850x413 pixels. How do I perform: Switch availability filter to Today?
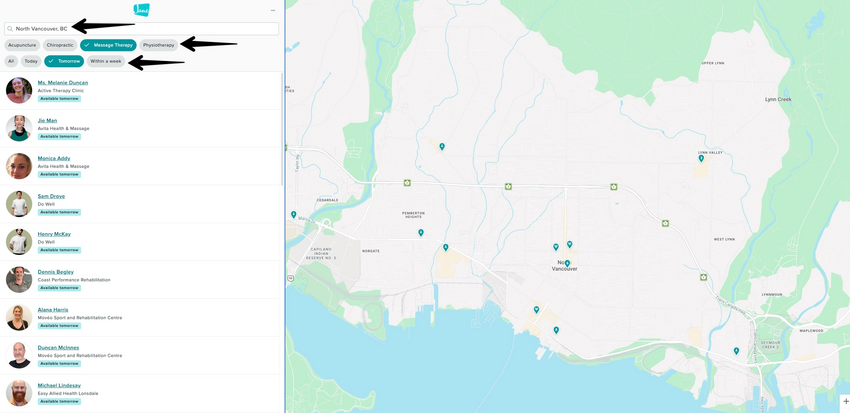31,61
